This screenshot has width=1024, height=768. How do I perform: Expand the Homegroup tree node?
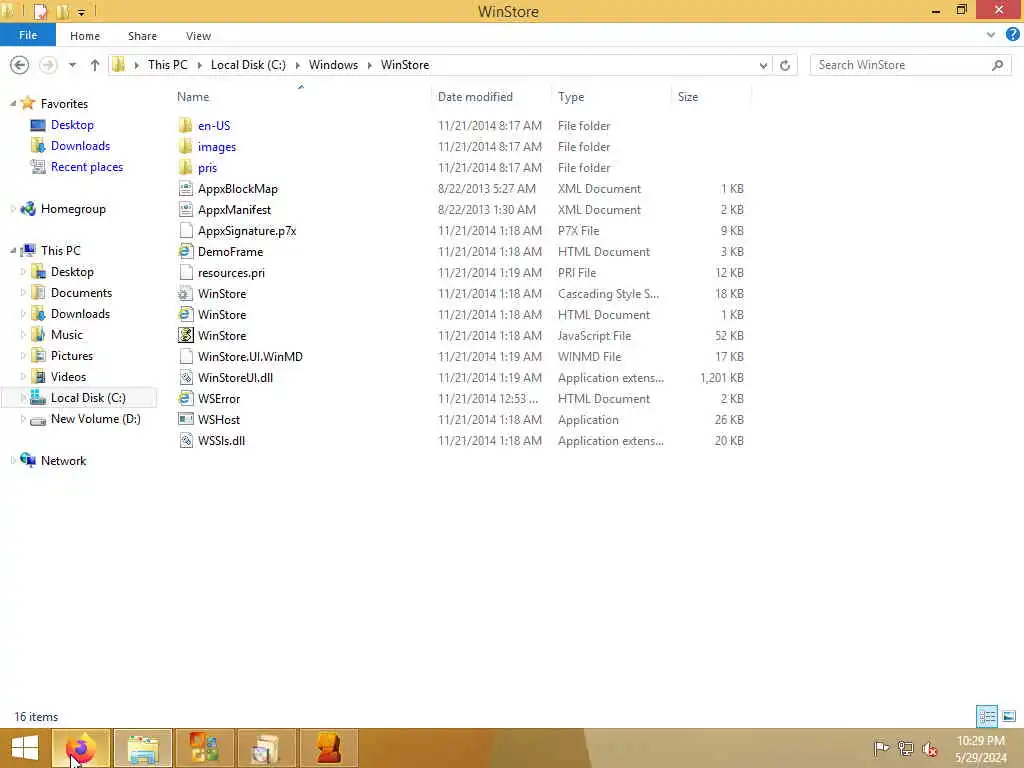(x=13, y=208)
